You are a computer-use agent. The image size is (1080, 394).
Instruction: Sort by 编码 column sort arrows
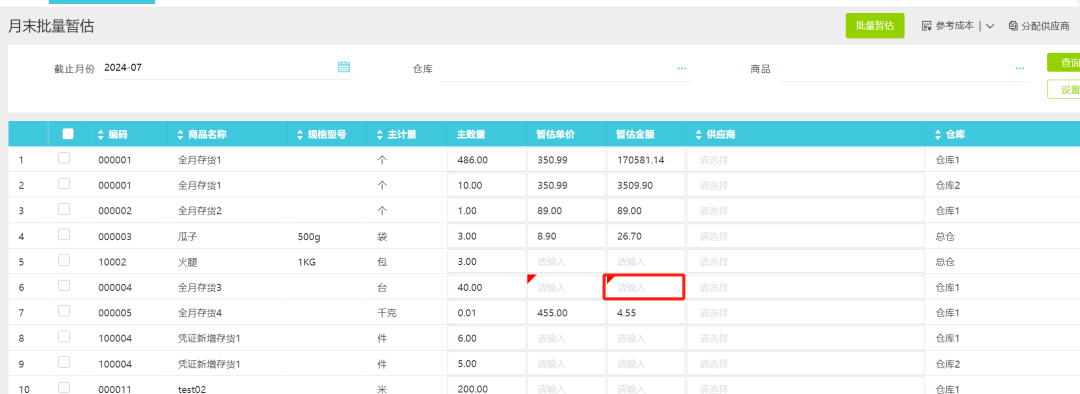coord(101,134)
